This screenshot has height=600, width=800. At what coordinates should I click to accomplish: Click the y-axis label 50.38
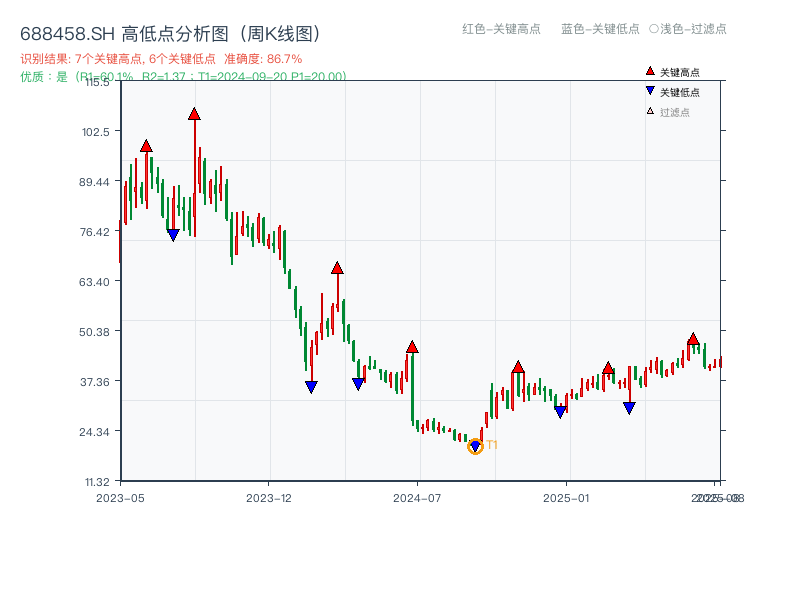coord(94,332)
